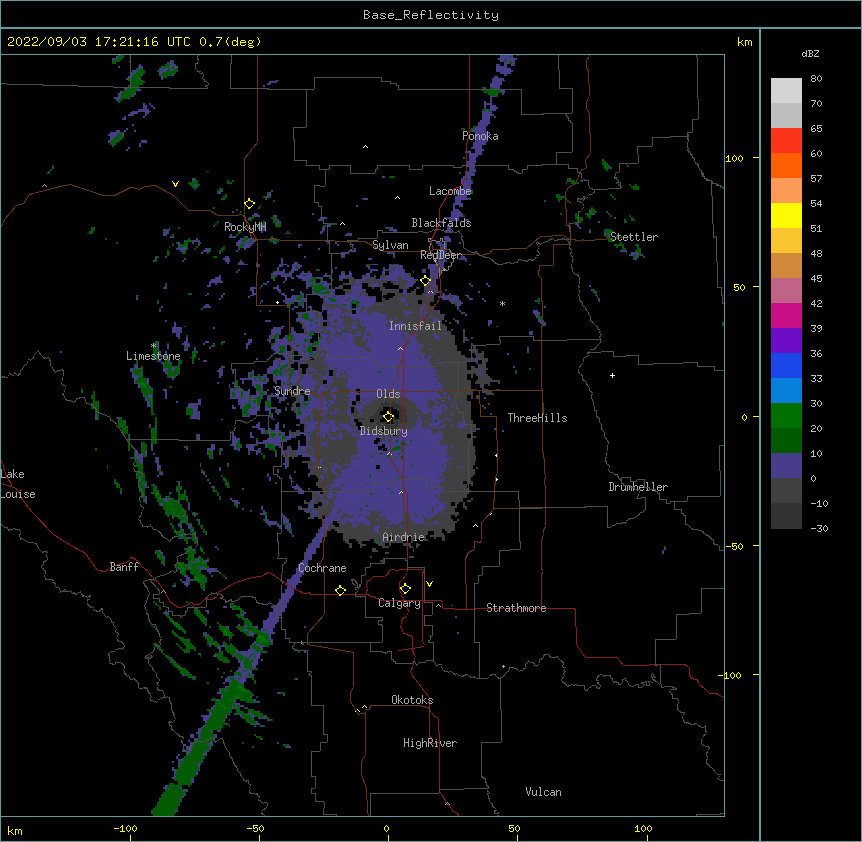Image resolution: width=862 pixels, height=842 pixels.
Task: Pick the yellow 51-54 dBZ legend swatch
Action: [786, 215]
